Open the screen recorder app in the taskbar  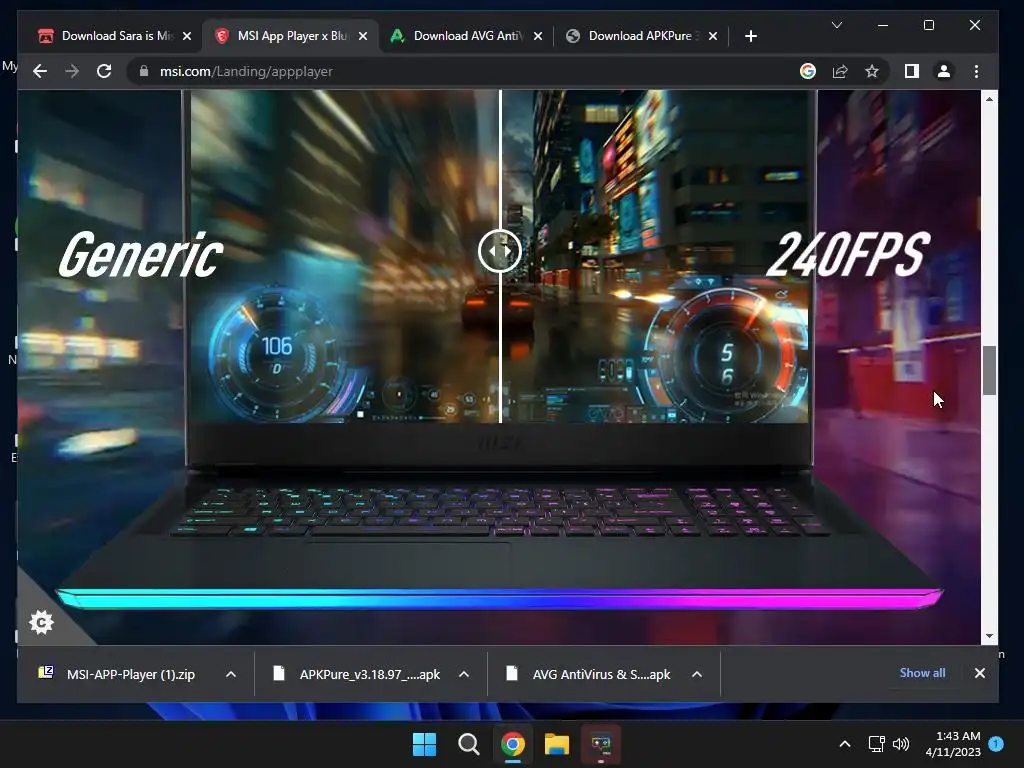[601, 744]
